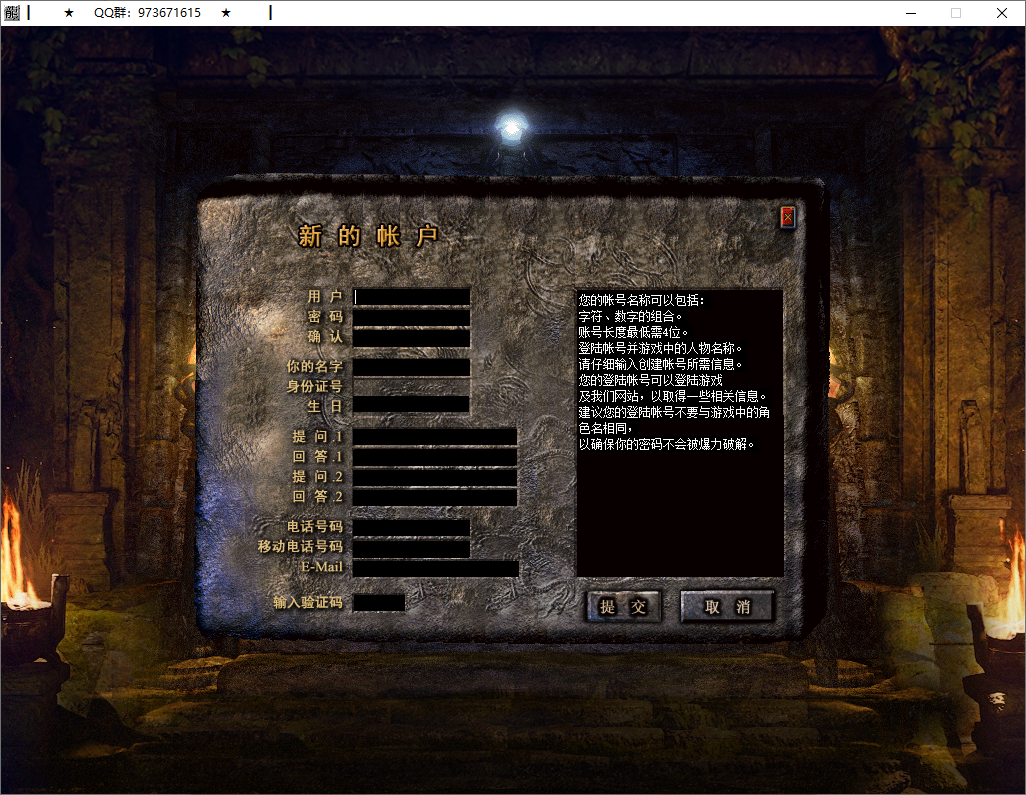Select the 身份证号 ID number field
The image size is (1026, 795).
click(x=412, y=386)
